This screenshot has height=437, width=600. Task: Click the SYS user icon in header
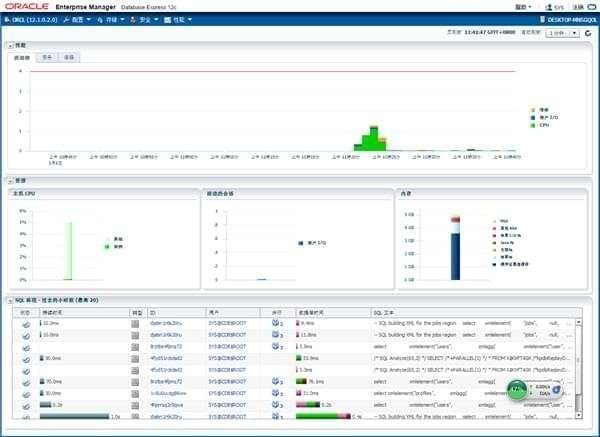tap(546, 6)
